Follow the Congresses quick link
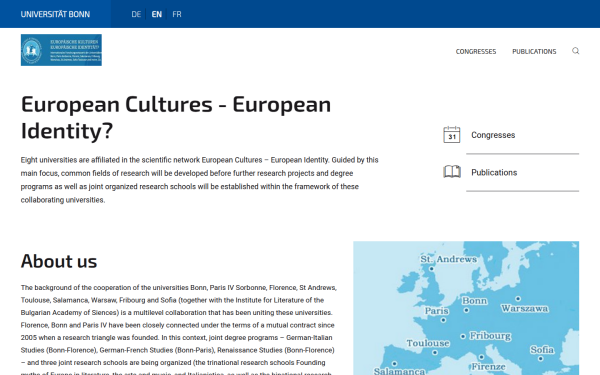Image resolution: width=600 pixels, height=375 pixels. point(493,135)
